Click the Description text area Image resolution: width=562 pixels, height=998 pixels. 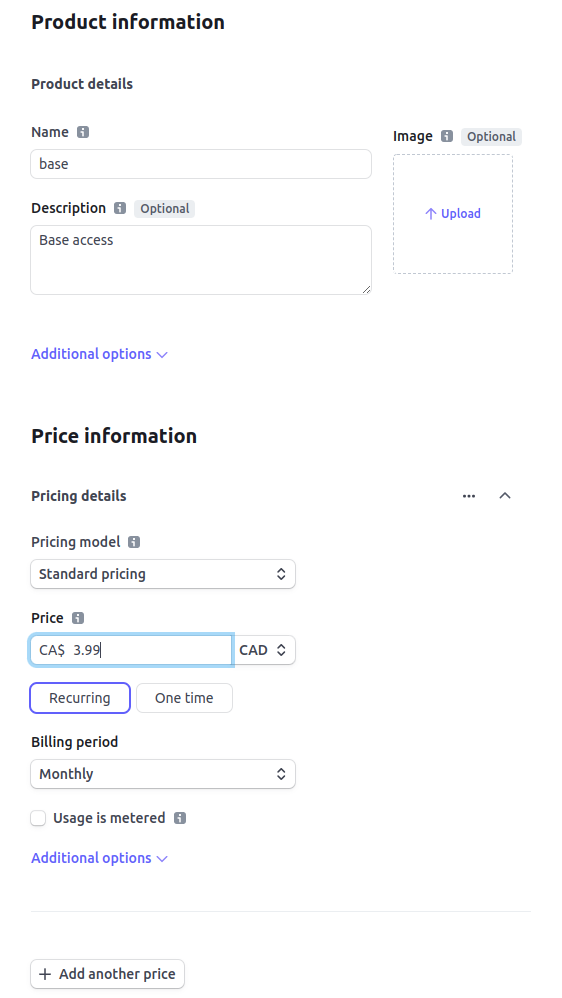(x=201, y=260)
